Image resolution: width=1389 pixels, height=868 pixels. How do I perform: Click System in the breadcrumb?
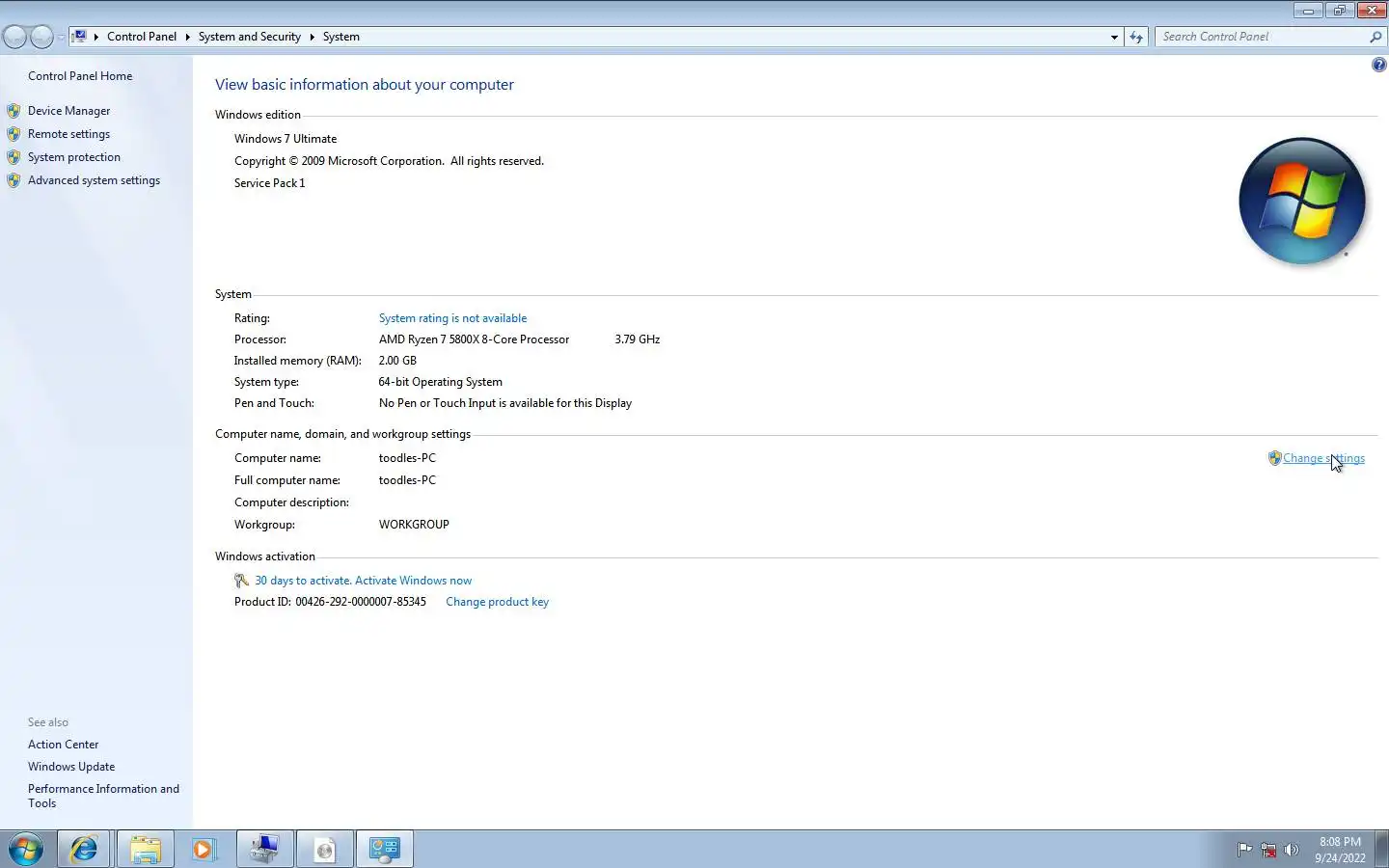tap(341, 37)
